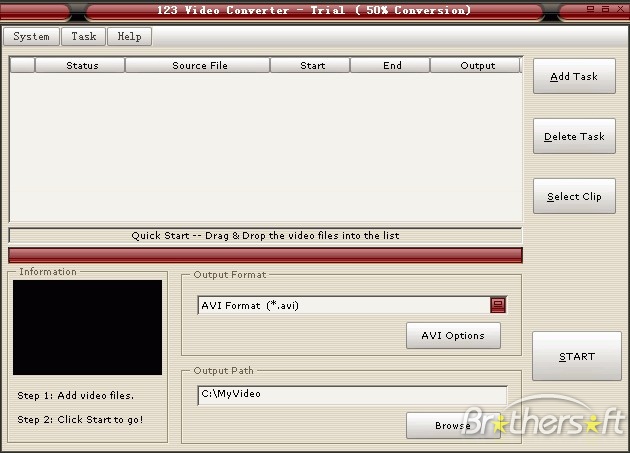Screen dimensions: 630x453
Task: Open the Task menu
Action: point(84,37)
